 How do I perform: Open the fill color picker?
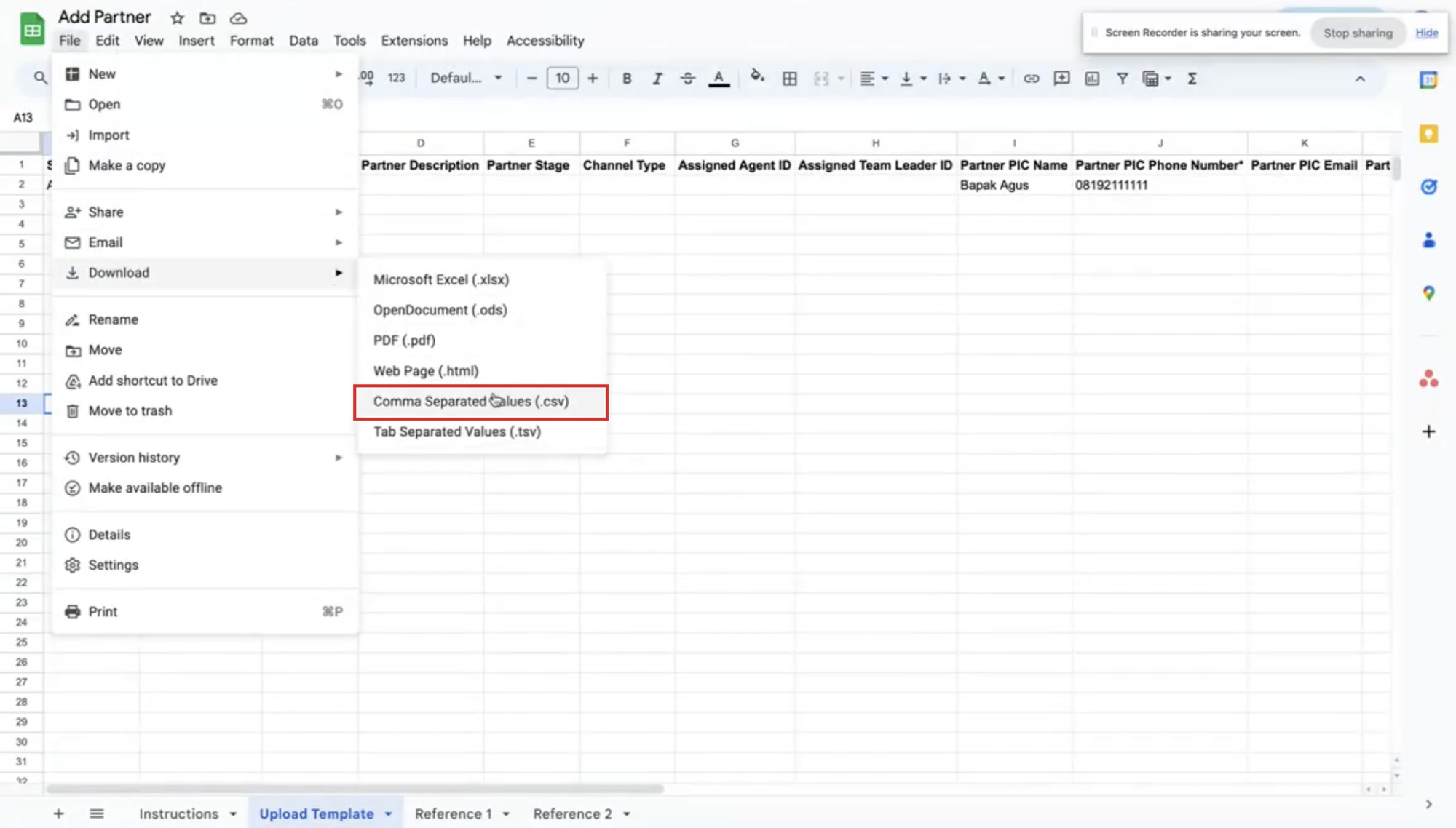(757, 77)
